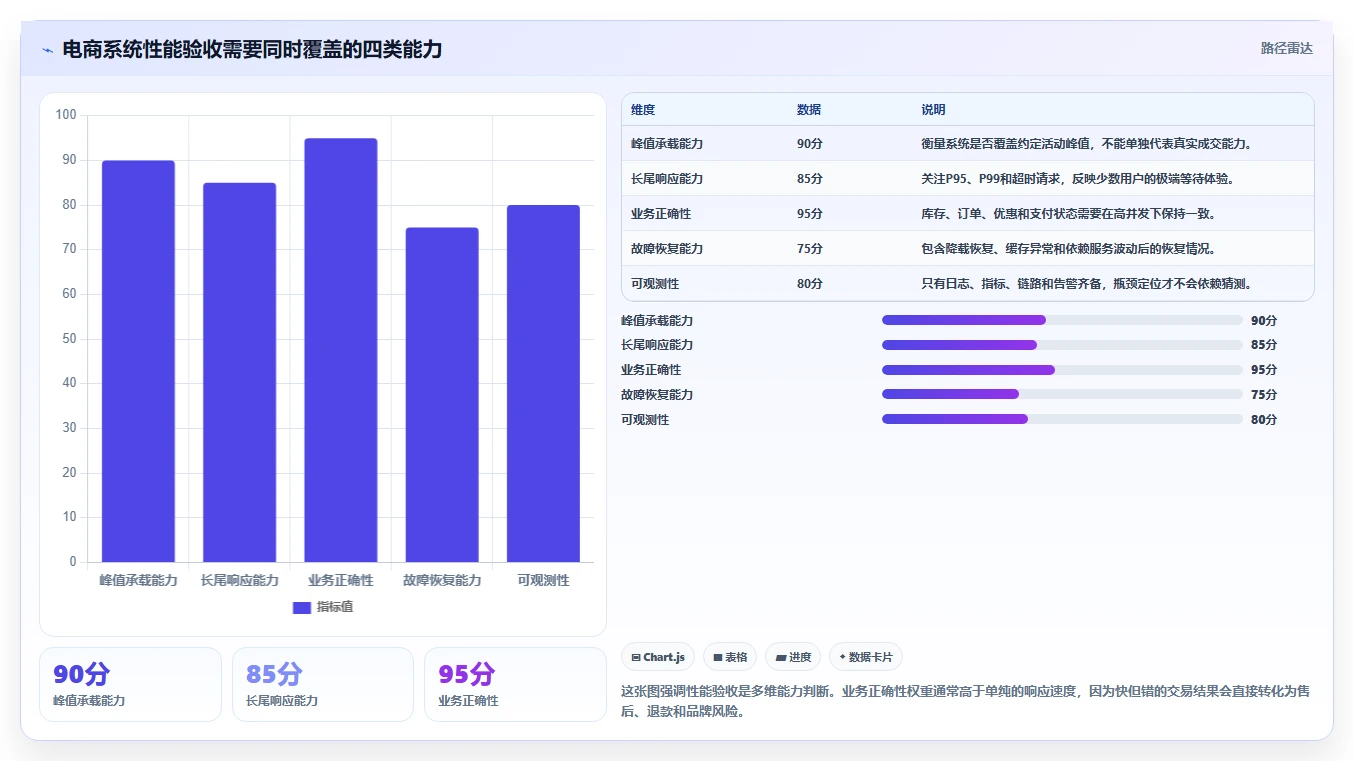Click the 进度 tag chip
This screenshot has height=761, width=1354.
coord(793,657)
